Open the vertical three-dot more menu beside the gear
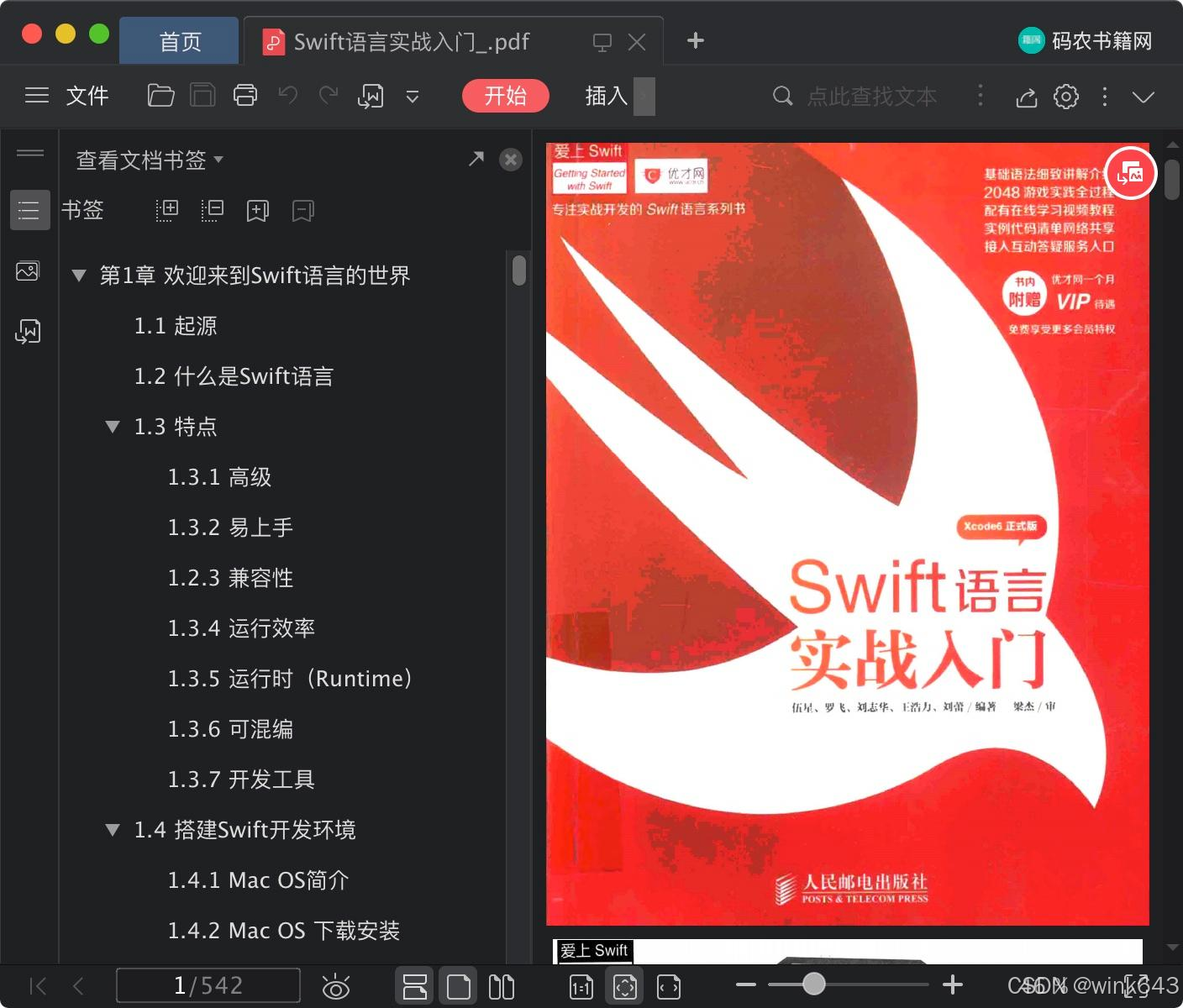1183x1008 pixels. pyautogui.click(x=1105, y=96)
